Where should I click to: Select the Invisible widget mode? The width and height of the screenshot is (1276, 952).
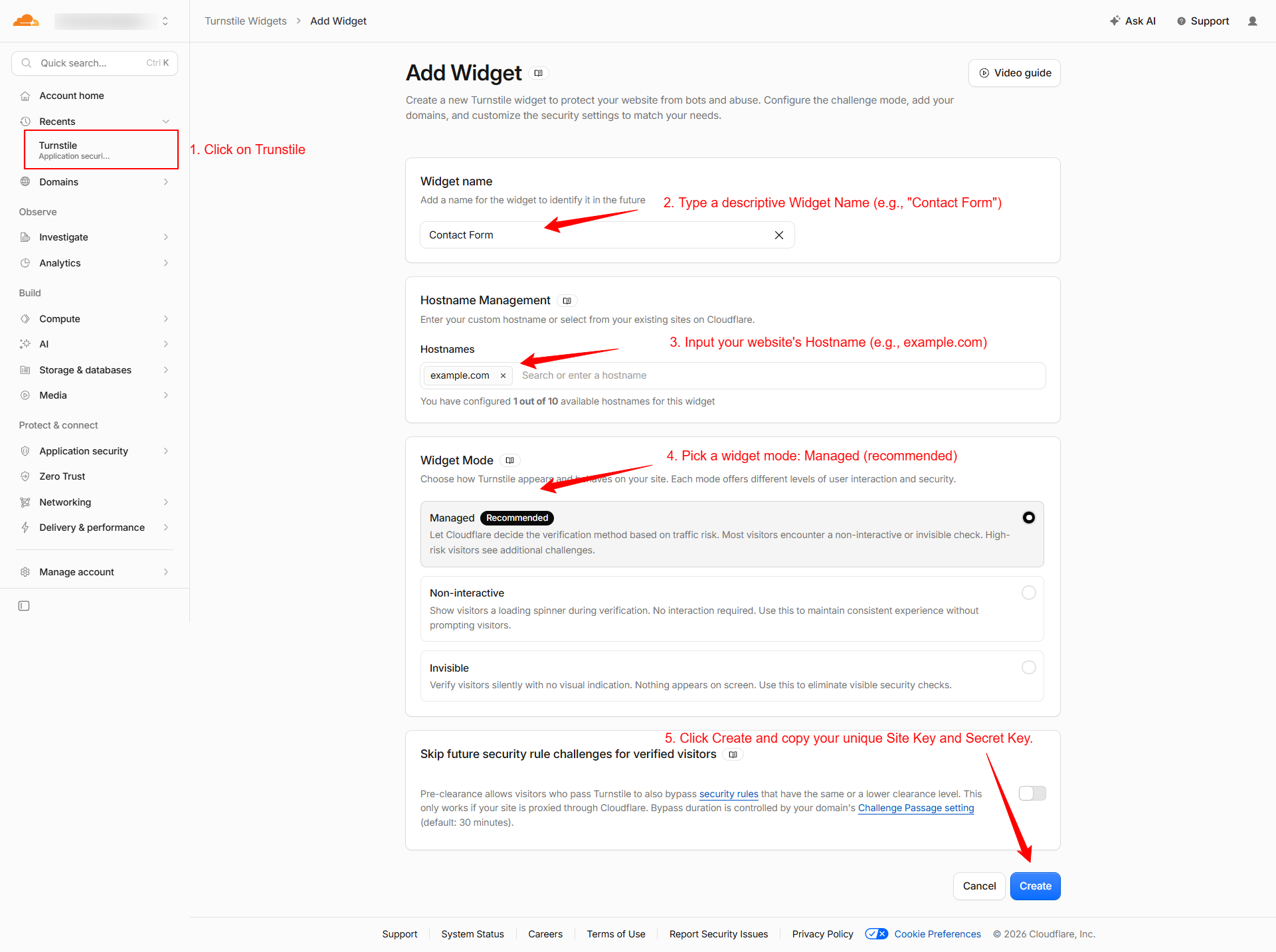[732, 676]
